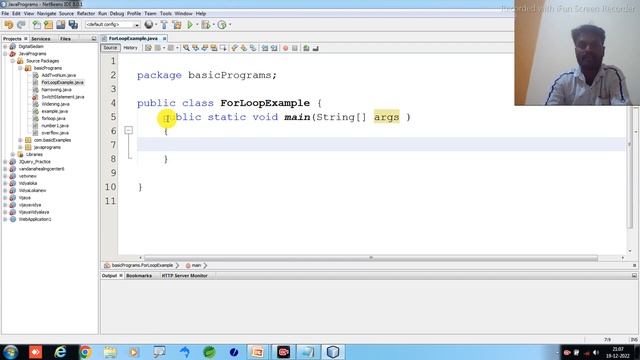Image resolution: width=640 pixels, height=360 pixels.
Task: Expand the DigitalSedan project node
Action: [5, 47]
